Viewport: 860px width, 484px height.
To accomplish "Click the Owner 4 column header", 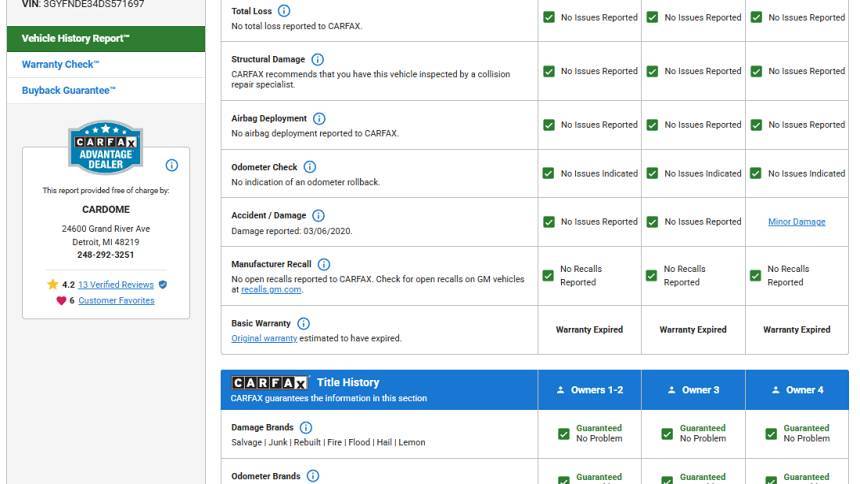I will coord(797,390).
